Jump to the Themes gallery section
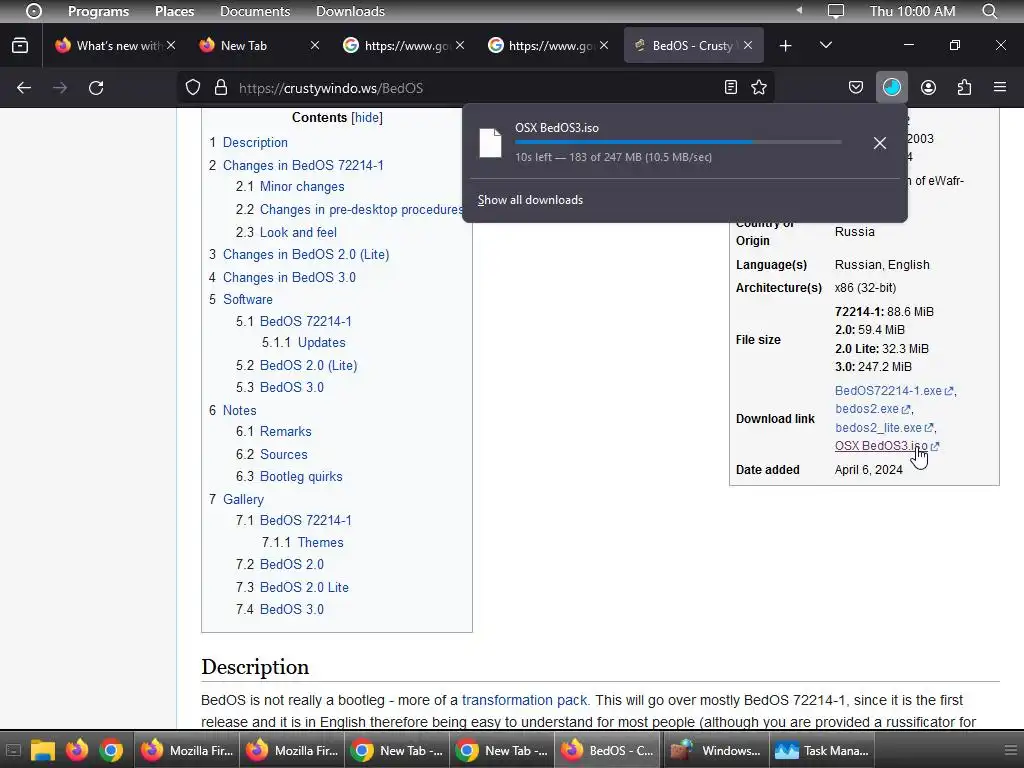 321,543
